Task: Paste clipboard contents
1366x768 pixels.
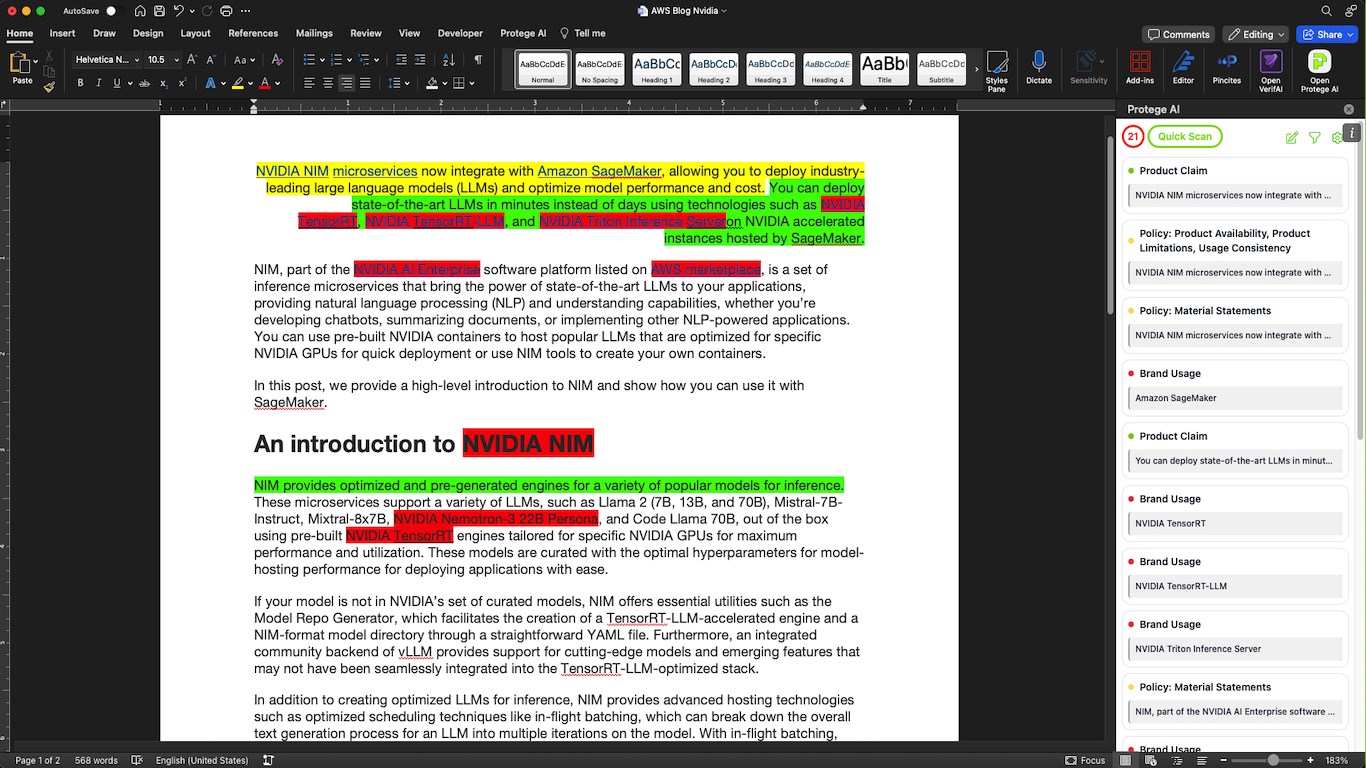Action: [x=22, y=67]
